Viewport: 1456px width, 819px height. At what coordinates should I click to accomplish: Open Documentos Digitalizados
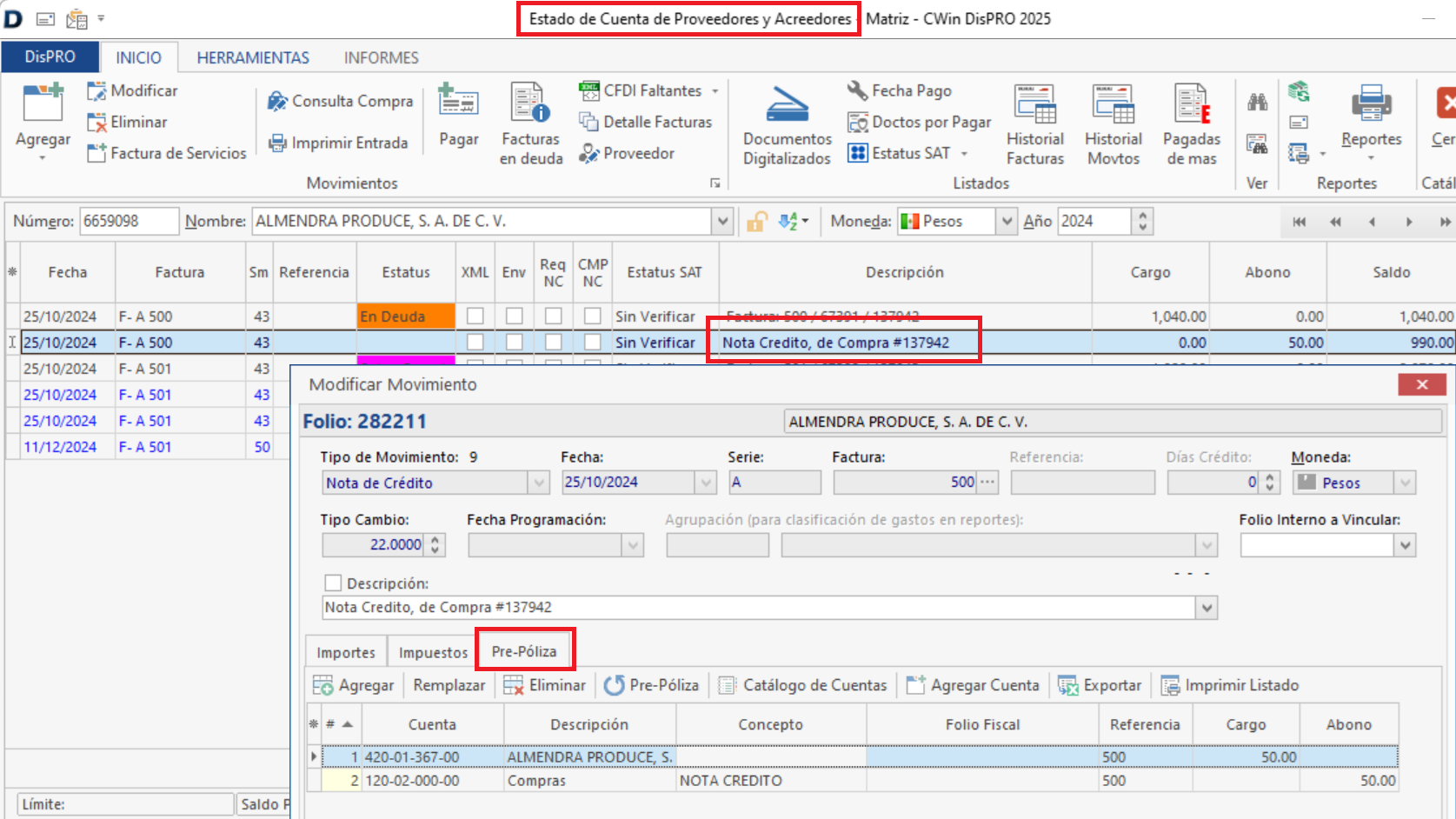[787, 123]
